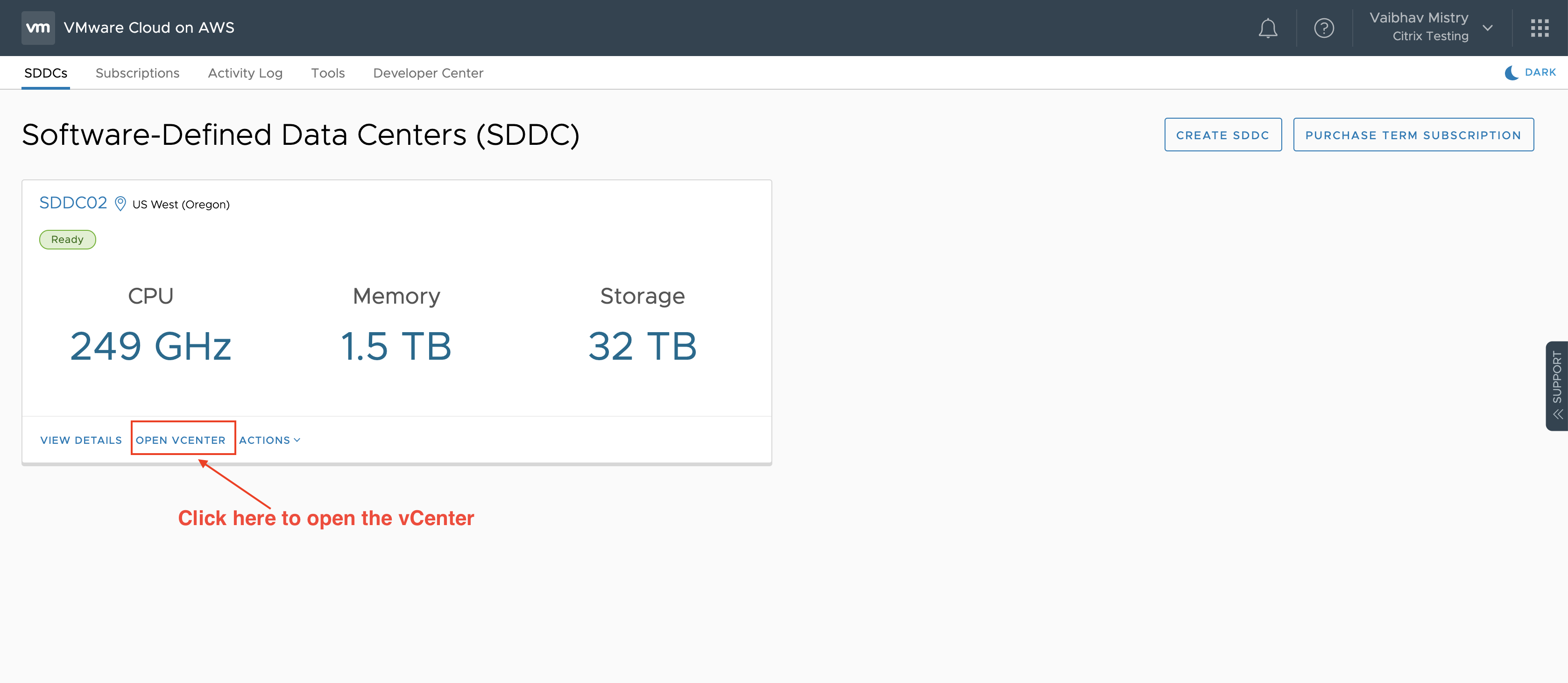Expand the ACTIONS dropdown menu
This screenshot has height=683, width=1568.
pos(269,439)
